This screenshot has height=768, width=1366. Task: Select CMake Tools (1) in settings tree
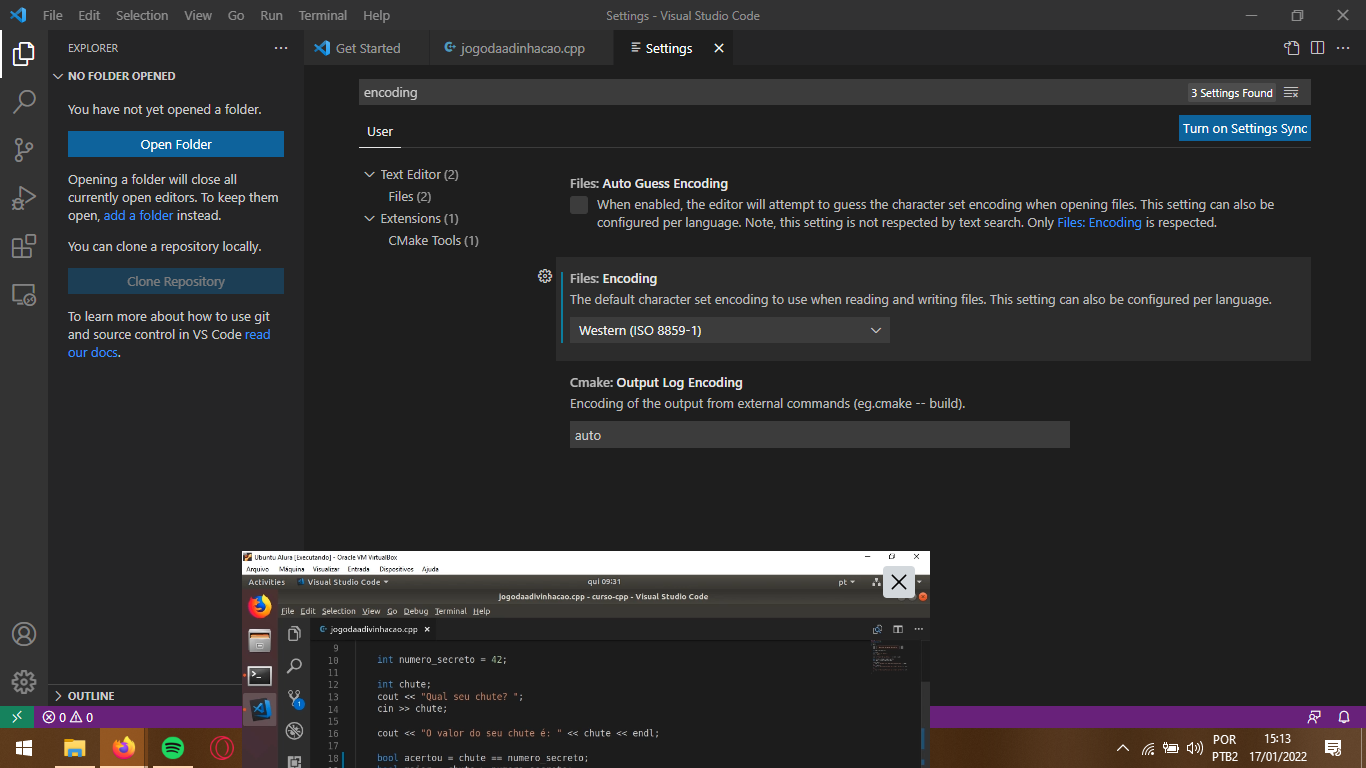tap(433, 240)
